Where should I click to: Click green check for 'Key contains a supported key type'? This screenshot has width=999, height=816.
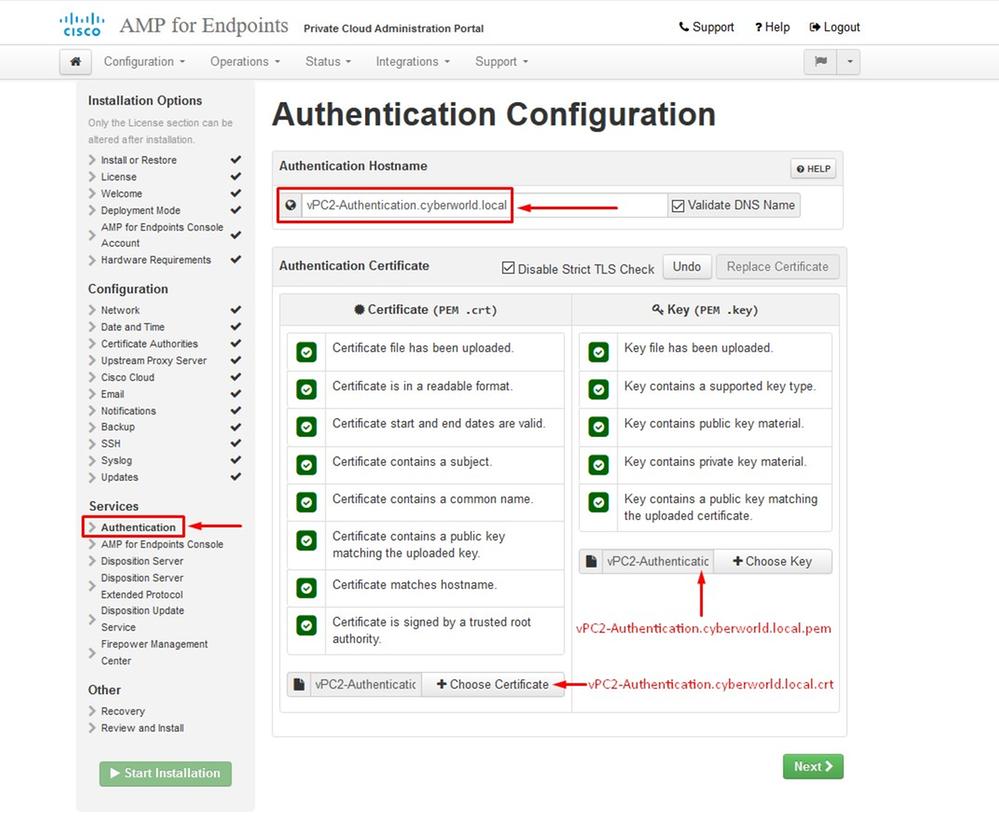598,389
